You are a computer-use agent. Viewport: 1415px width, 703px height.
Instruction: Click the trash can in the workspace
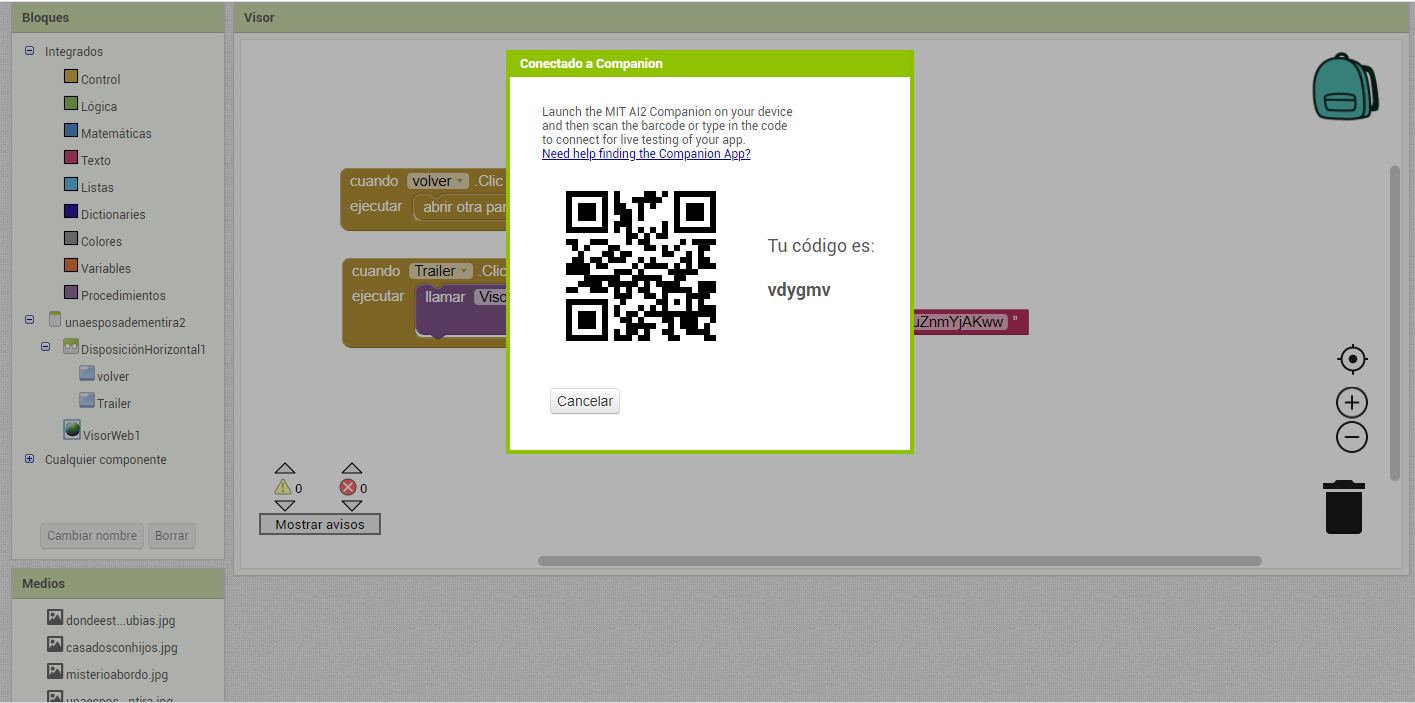tap(1344, 507)
